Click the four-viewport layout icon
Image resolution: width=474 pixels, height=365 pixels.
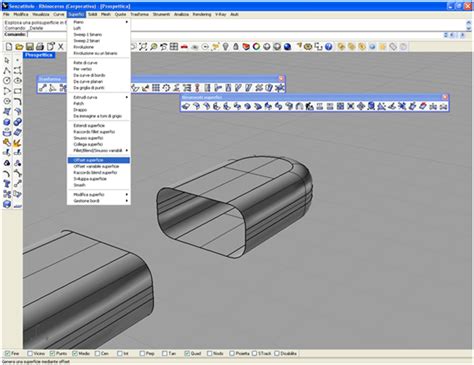[x=174, y=47]
